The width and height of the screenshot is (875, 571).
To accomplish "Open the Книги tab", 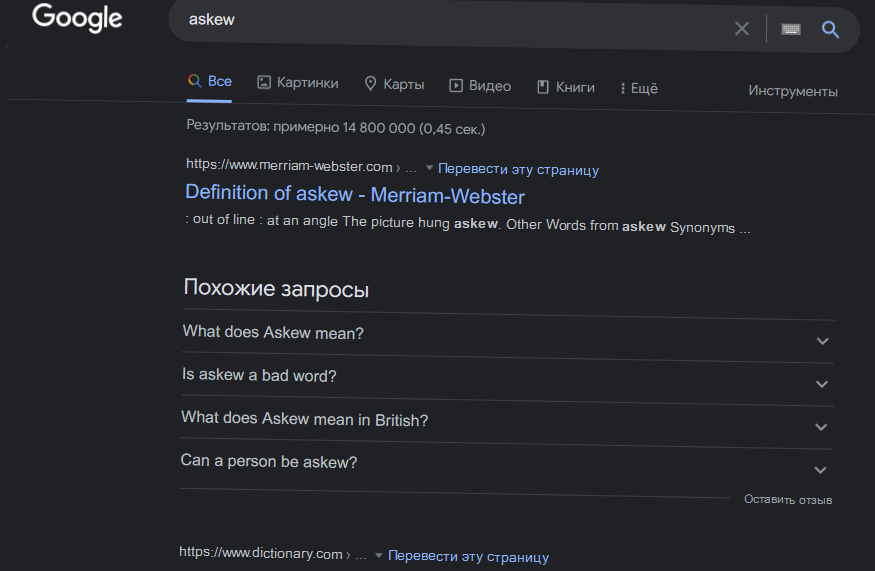I will [x=566, y=87].
